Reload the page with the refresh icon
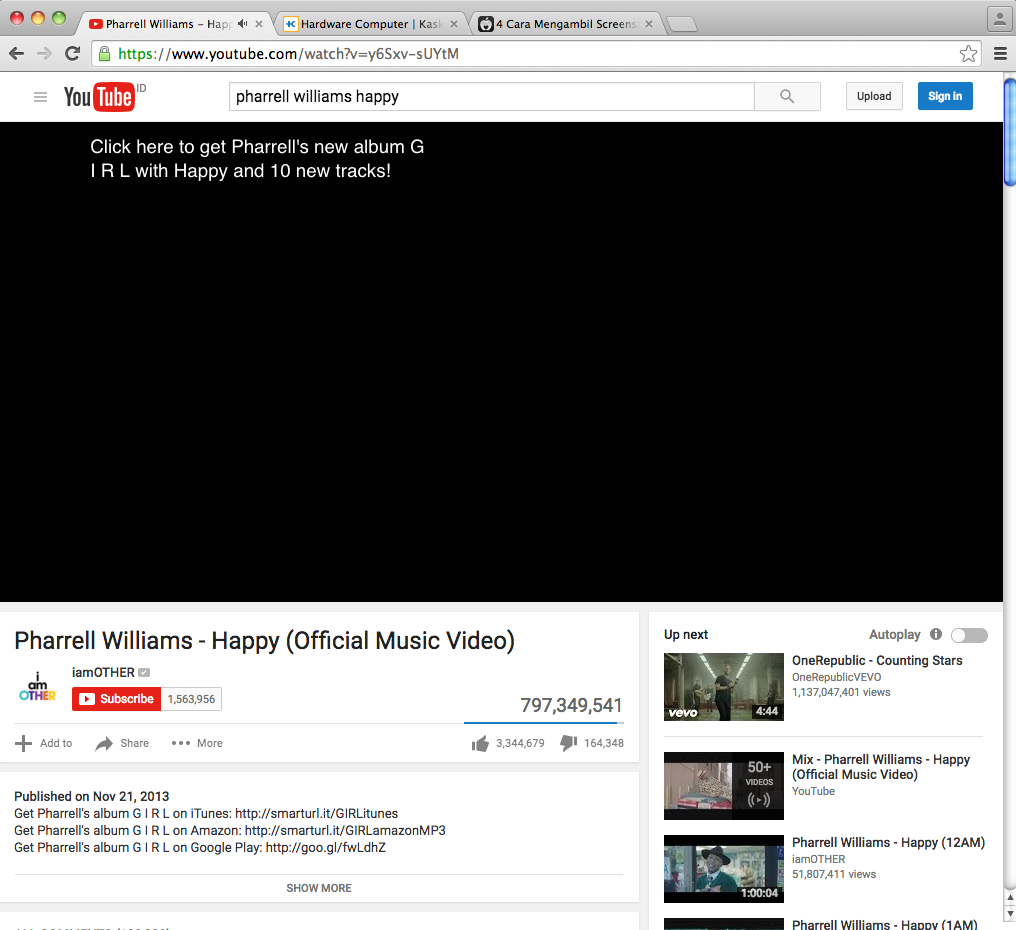This screenshot has height=930, width=1016. tap(73, 54)
